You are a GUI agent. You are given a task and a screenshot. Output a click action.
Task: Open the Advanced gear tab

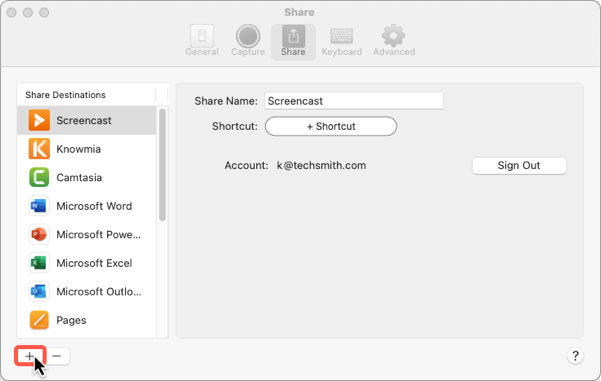click(x=394, y=41)
